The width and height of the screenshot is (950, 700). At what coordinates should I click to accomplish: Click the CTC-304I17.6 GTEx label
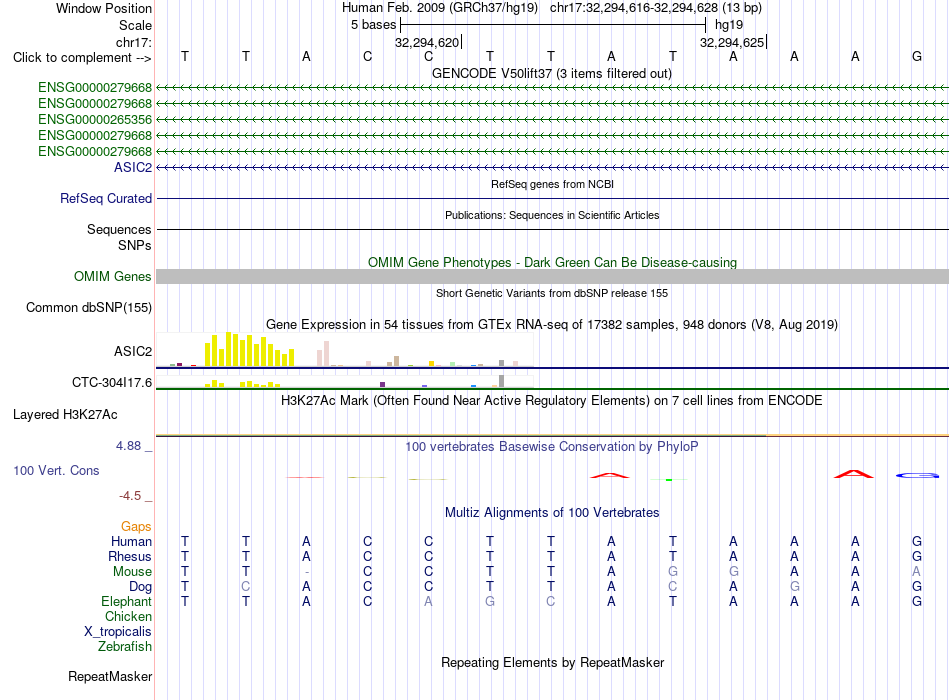click(112, 382)
